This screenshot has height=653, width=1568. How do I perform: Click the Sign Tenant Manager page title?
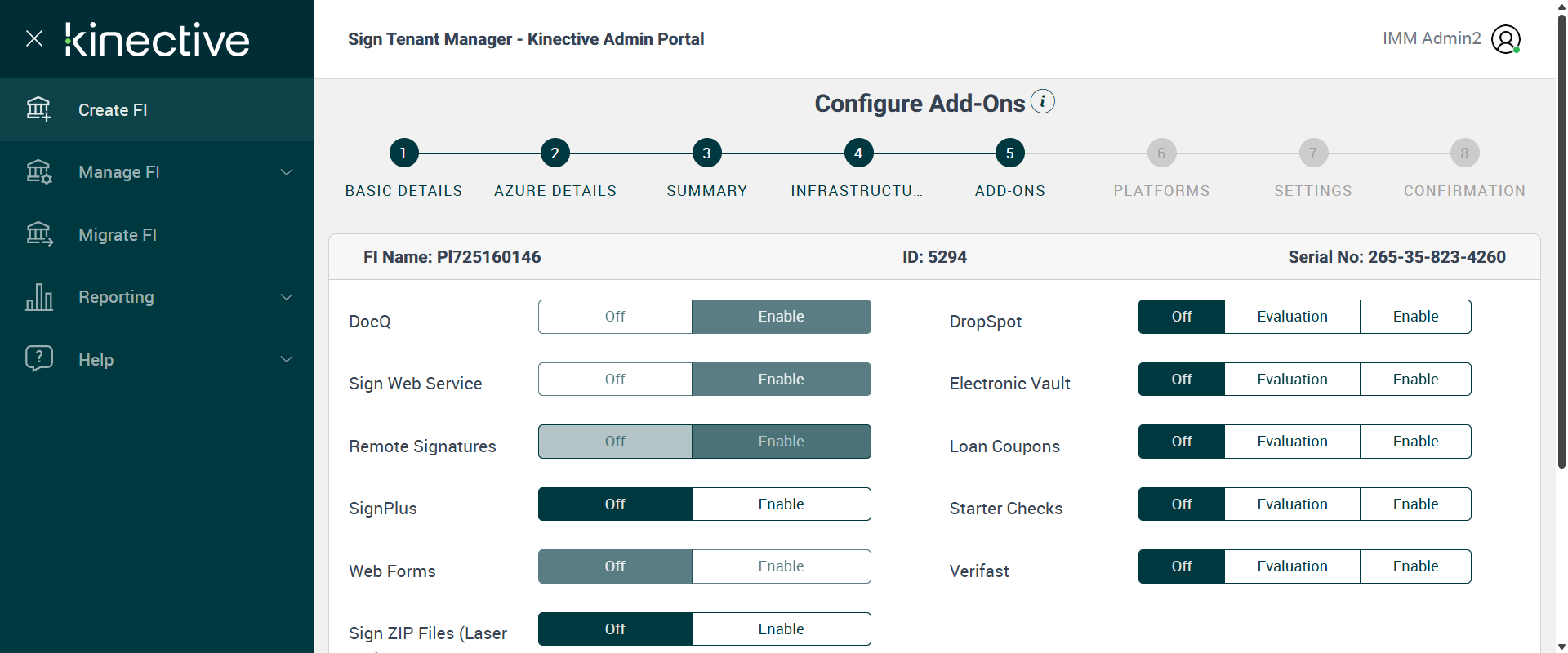click(526, 39)
